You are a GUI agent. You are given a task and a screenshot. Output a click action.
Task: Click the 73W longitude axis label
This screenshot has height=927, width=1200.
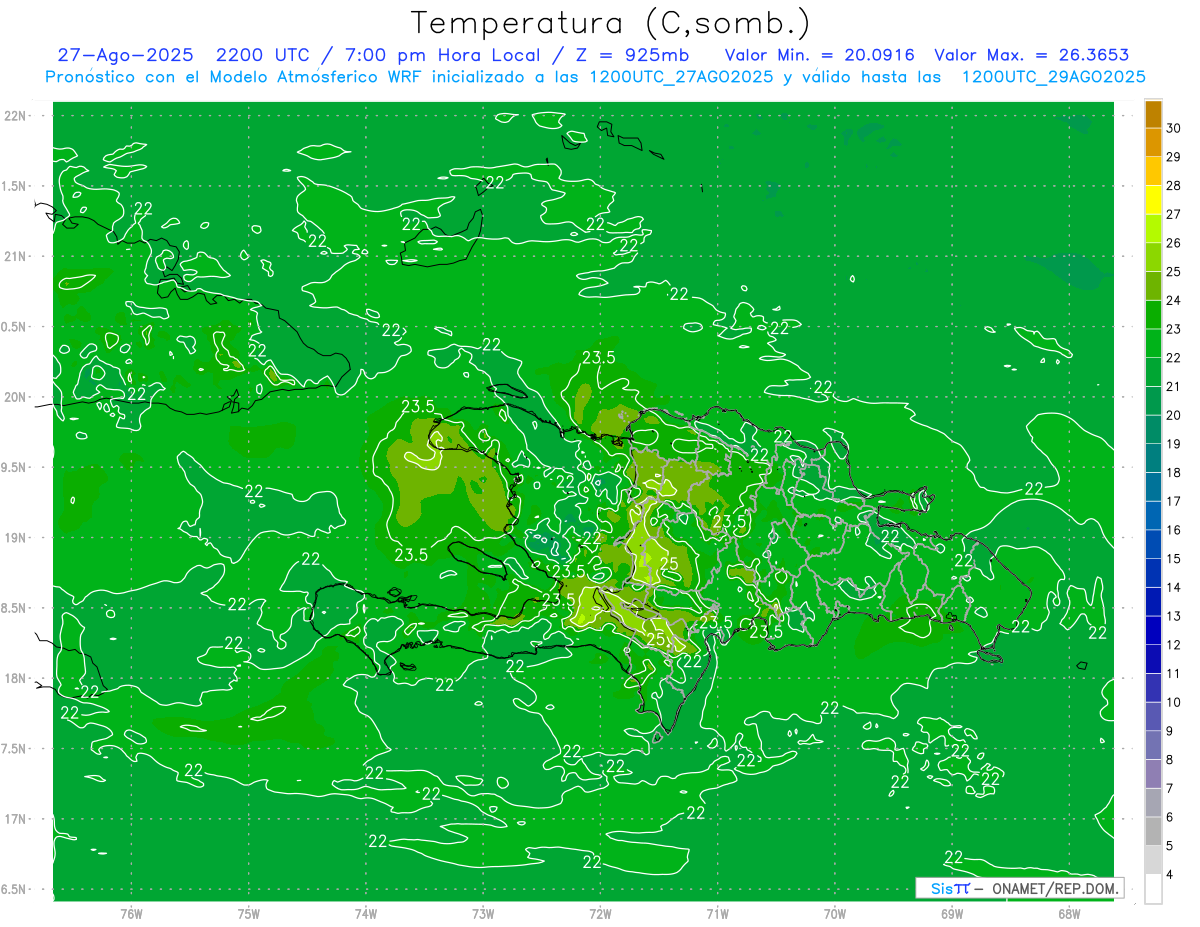coord(483,914)
